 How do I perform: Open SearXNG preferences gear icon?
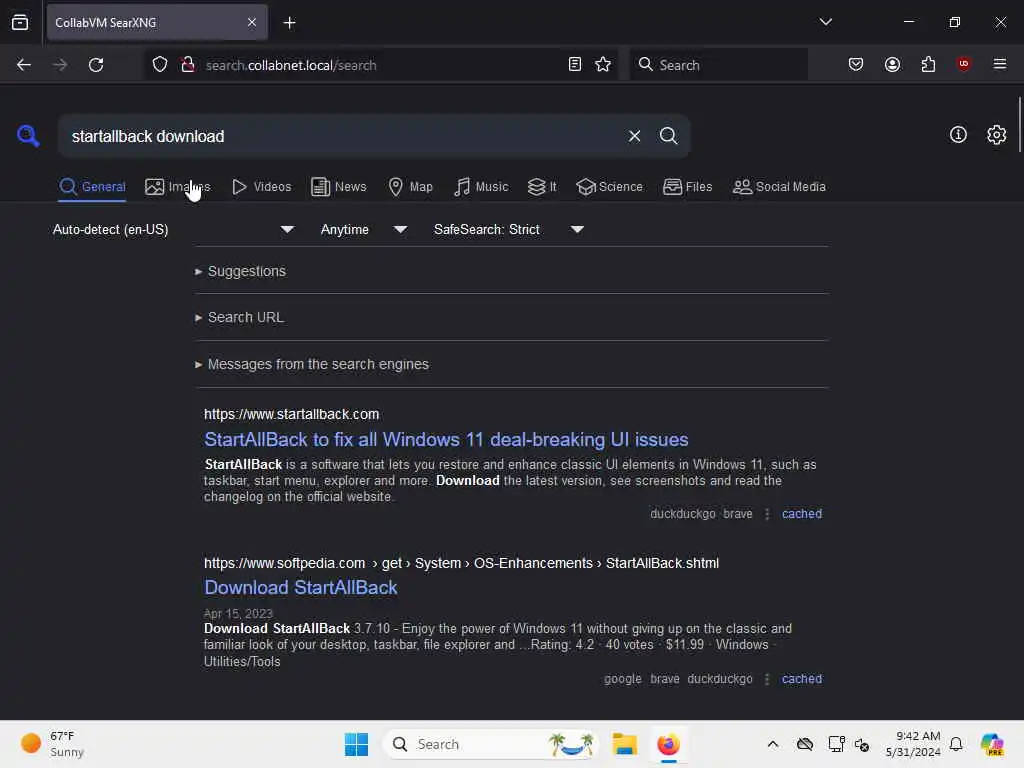point(996,135)
